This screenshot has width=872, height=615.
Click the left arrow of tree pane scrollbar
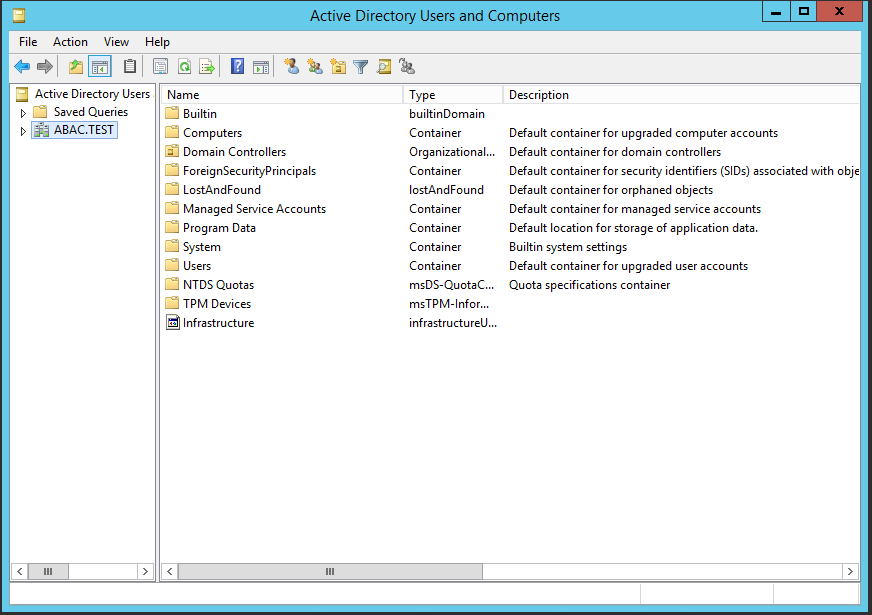(19, 571)
